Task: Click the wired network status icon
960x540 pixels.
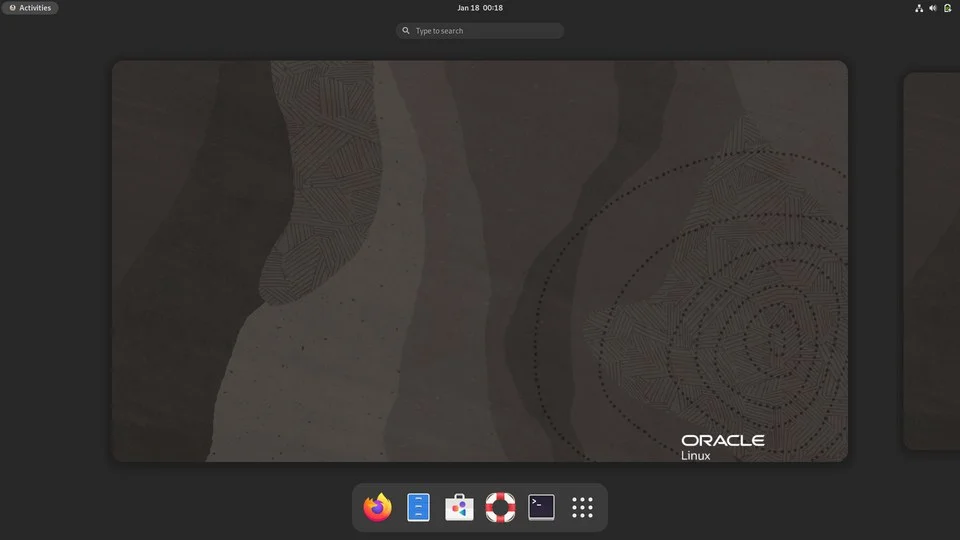Action: click(x=919, y=8)
